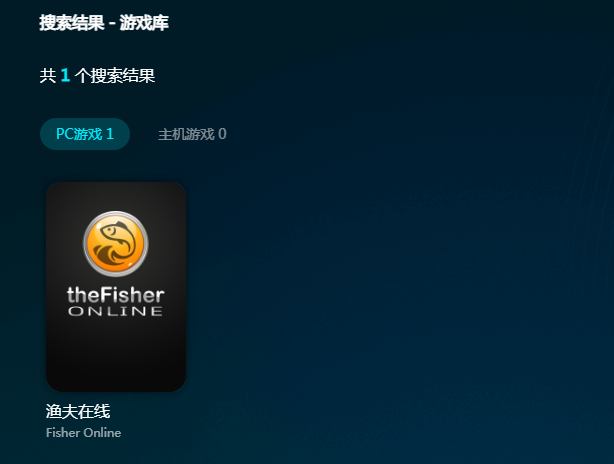Click the cyan number 1 in result count

(65, 75)
